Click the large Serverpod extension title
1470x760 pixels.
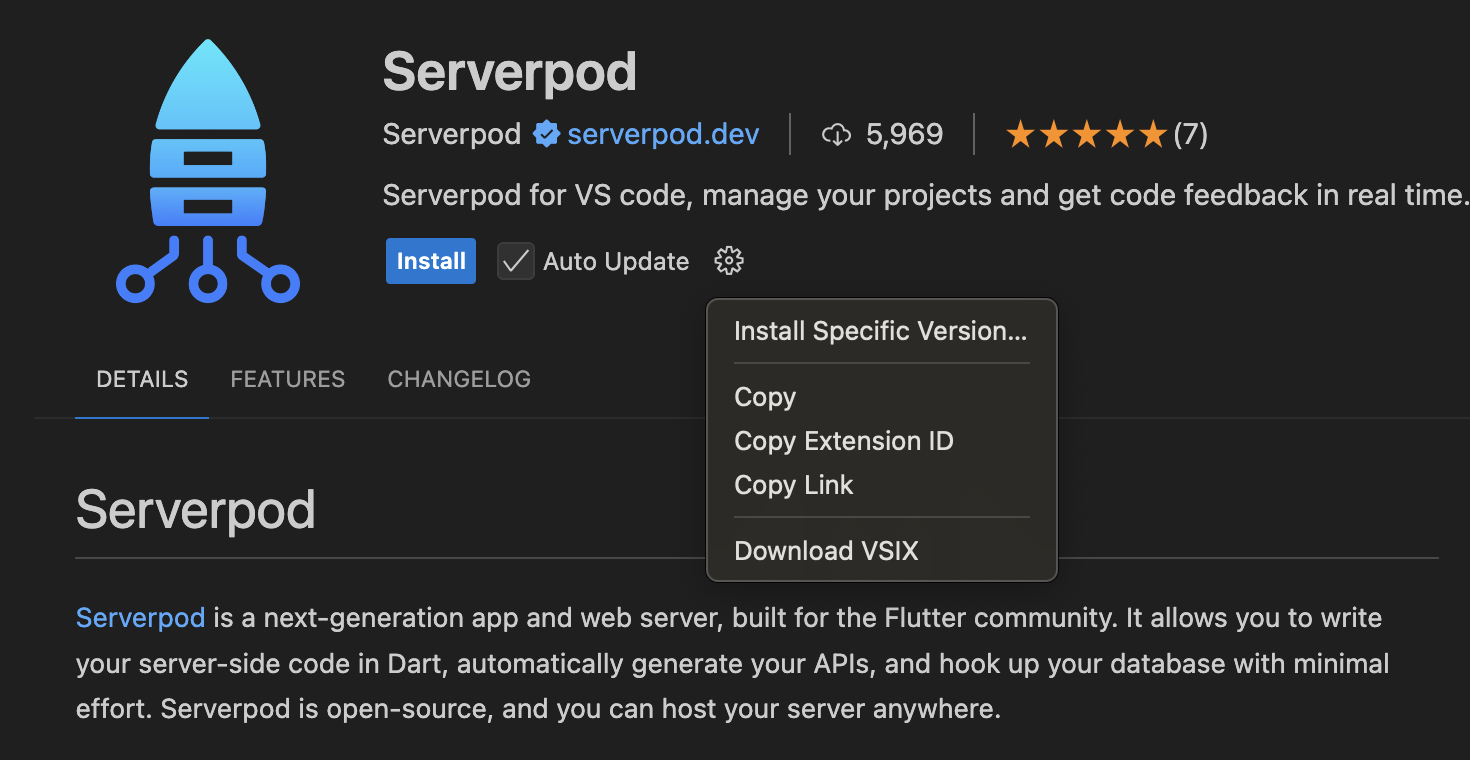509,72
